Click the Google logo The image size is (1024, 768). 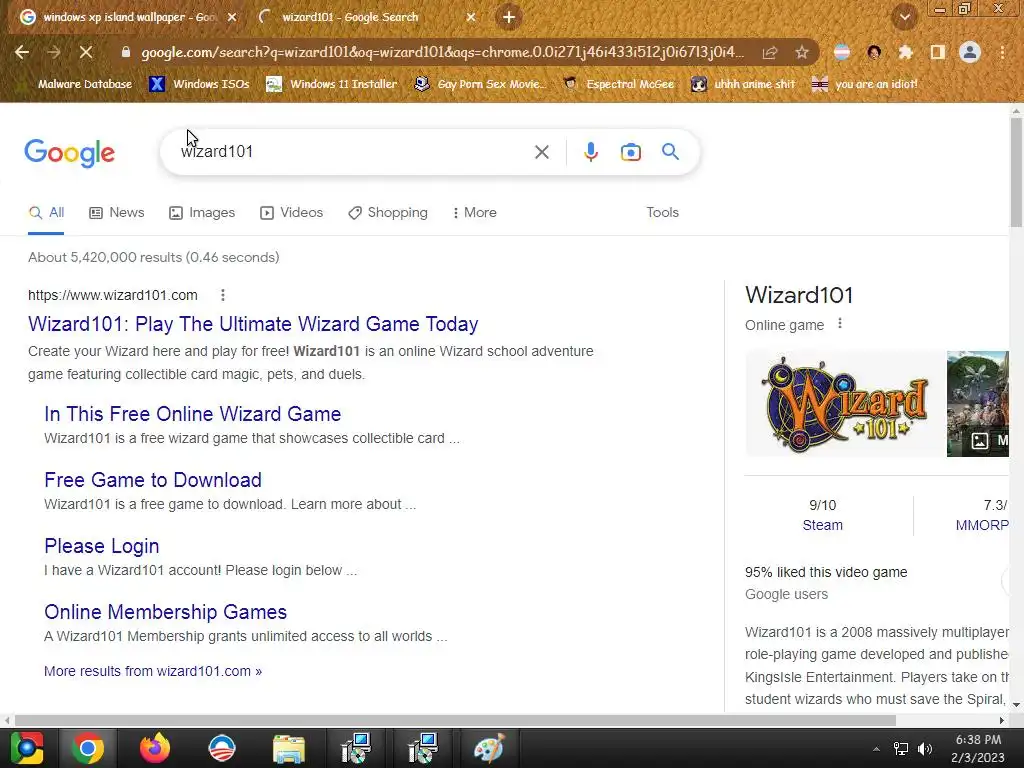pyautogui.click(x=69, y=153)
